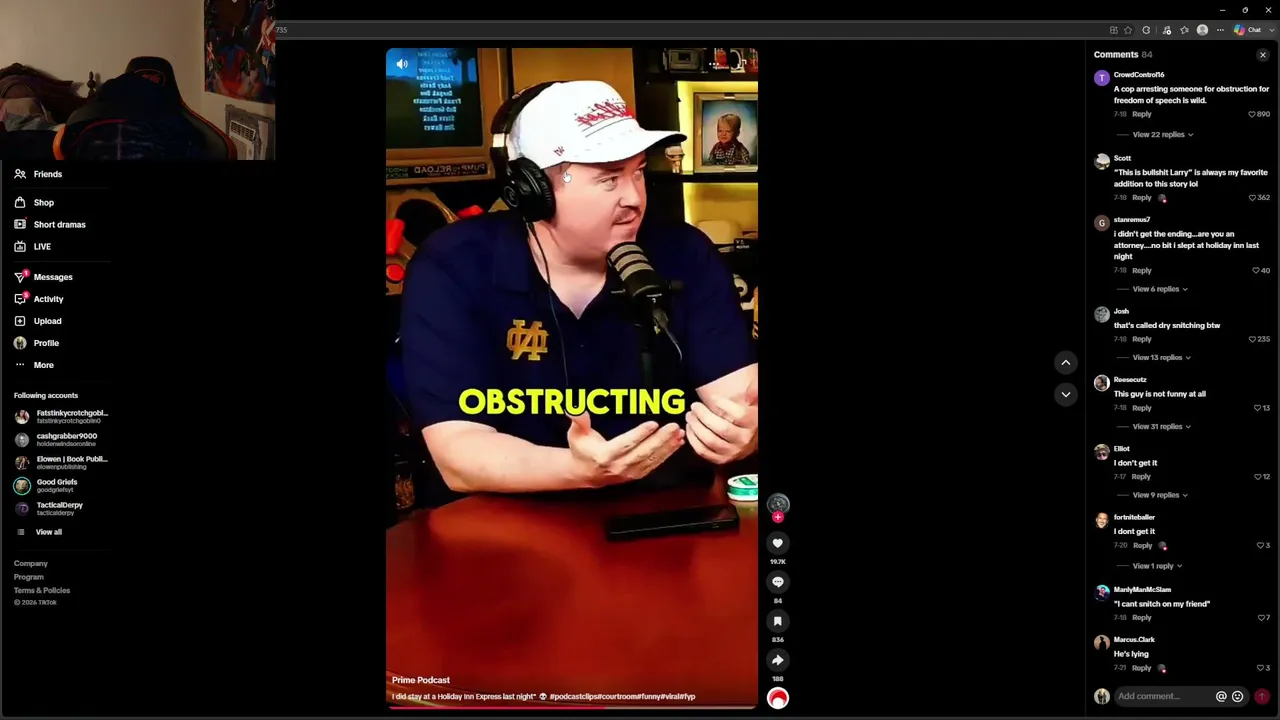Open browser settings and more menu
The height and width of the screenshot is (720, 1280).
point(1221,30)
